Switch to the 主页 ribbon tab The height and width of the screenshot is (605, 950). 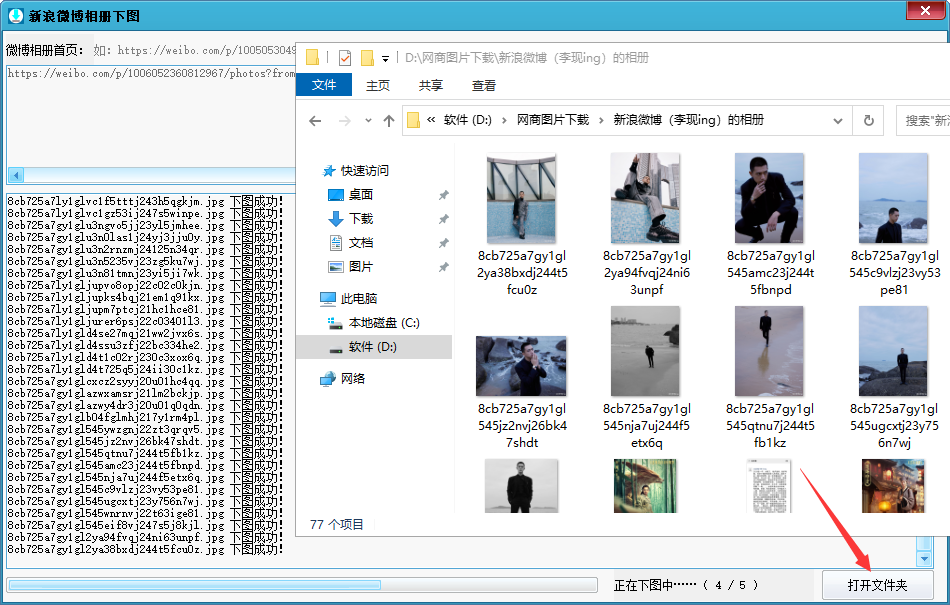click(377, 85)
